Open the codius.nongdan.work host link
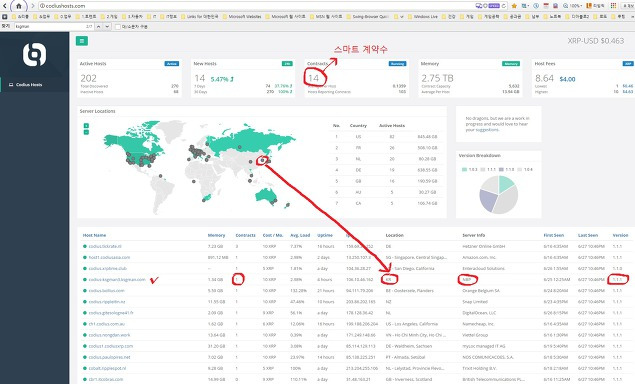This screenshot has height=384, width=635. point(109,335)
